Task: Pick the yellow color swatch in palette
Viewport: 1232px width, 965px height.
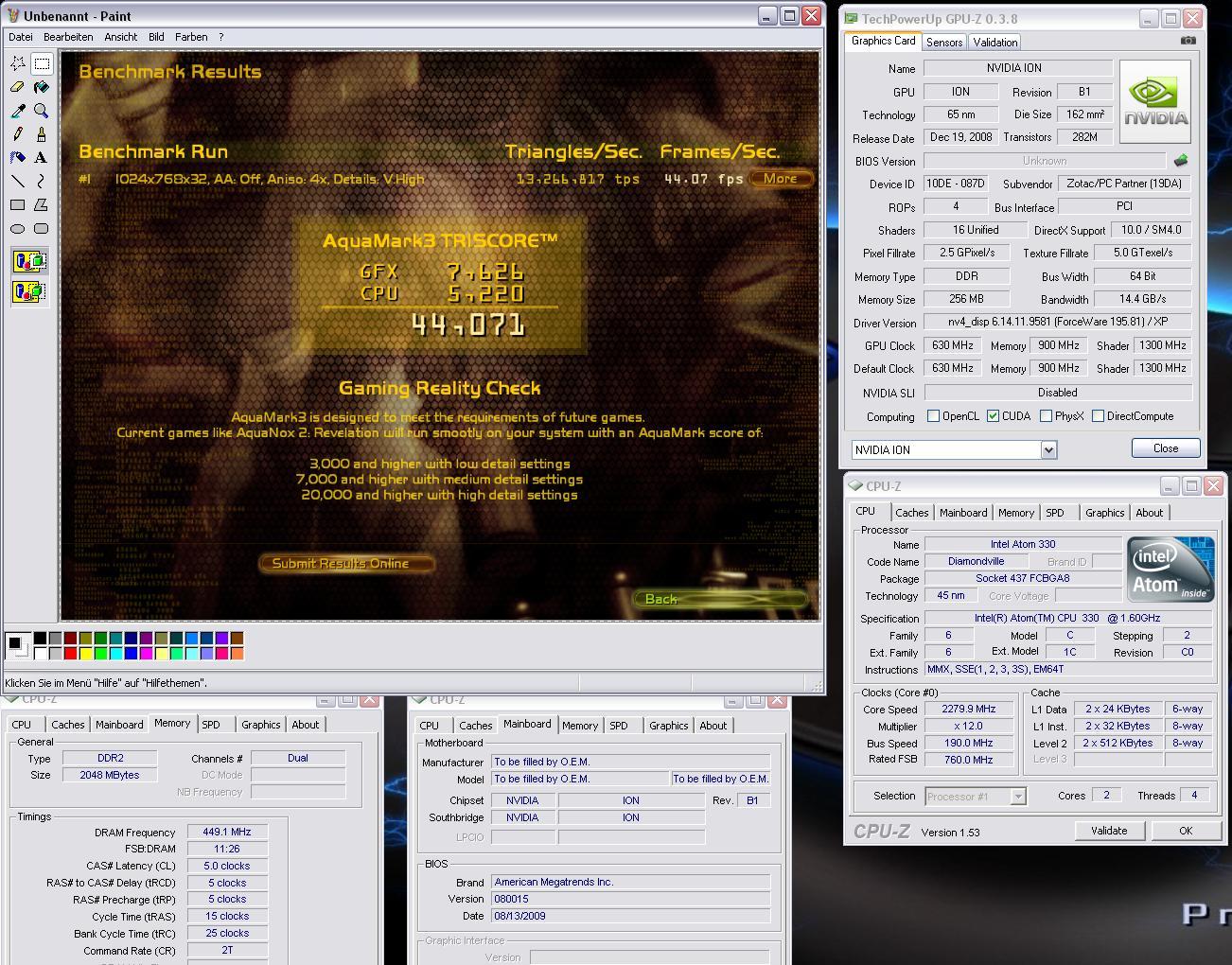Action: point(86,654)
